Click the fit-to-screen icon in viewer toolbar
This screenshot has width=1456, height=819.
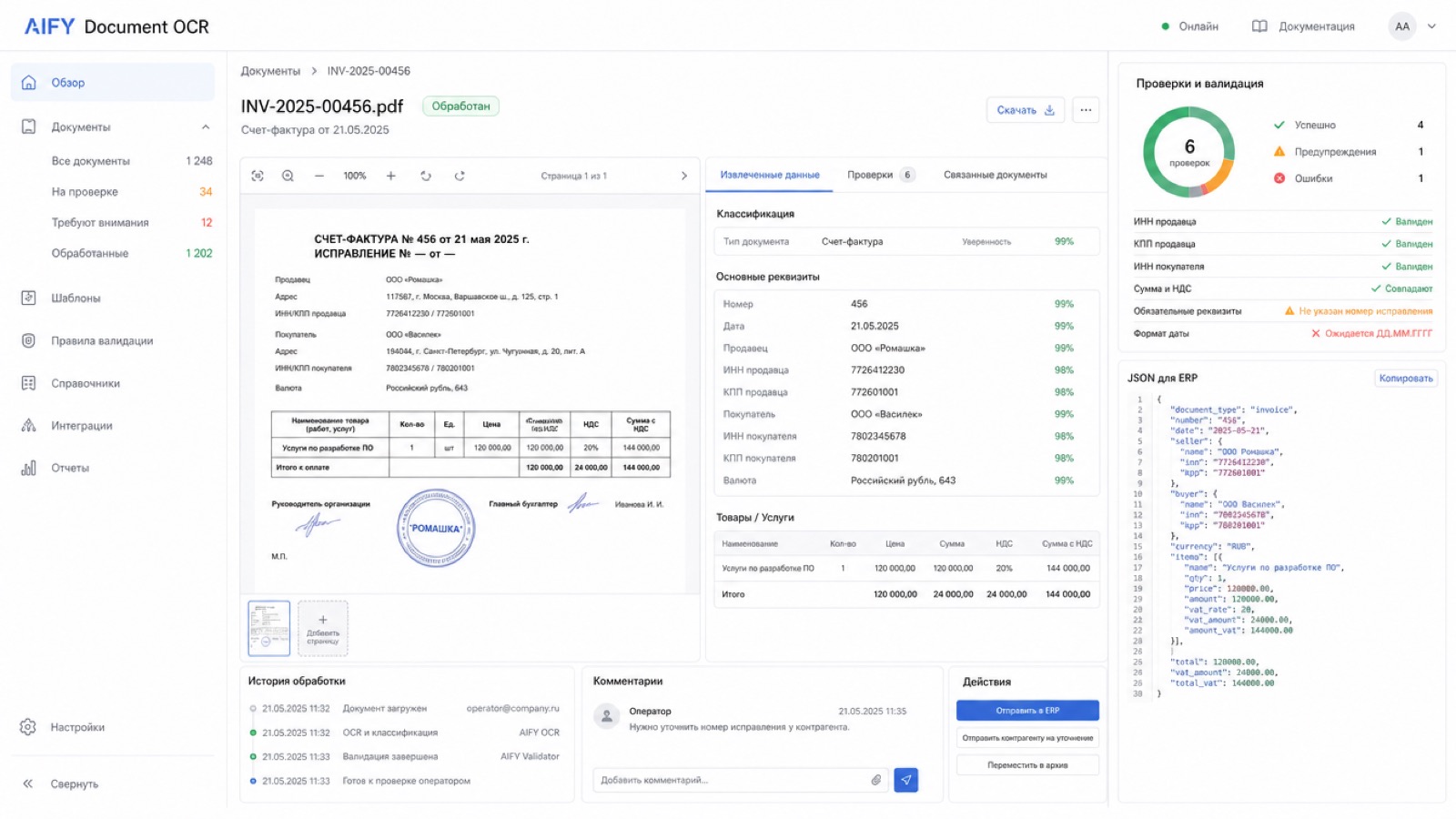(258, 176)
